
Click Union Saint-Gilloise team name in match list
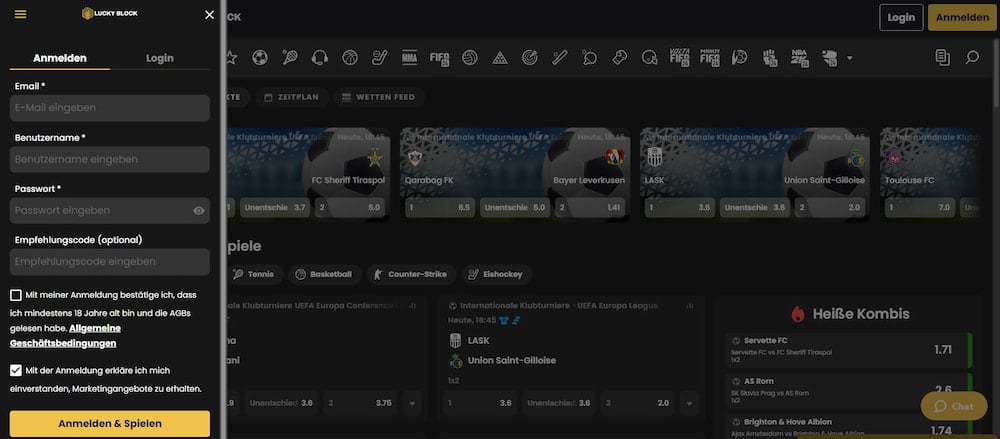pos(511,361)
